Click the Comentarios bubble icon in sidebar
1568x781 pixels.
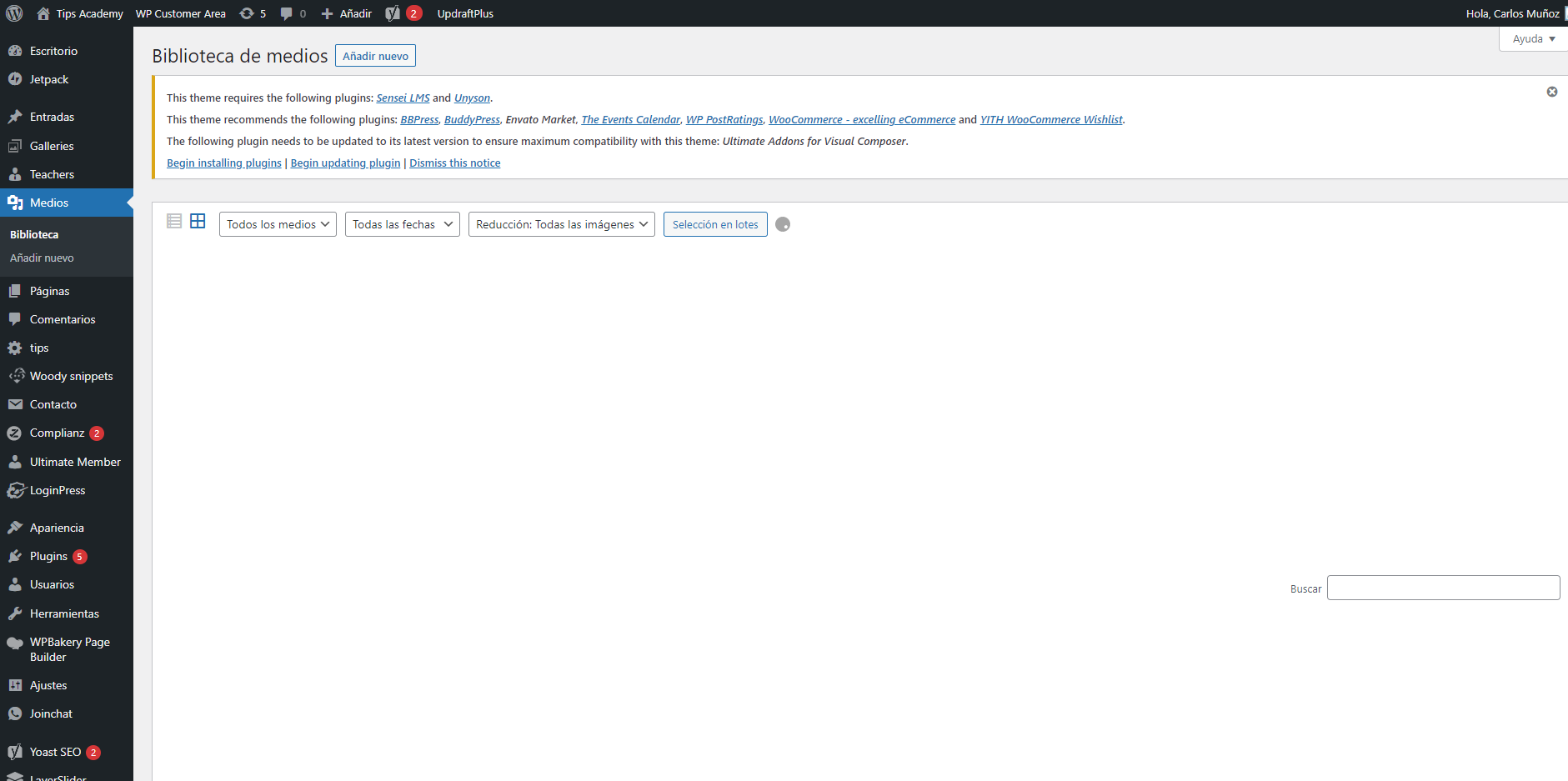click(x=15, y=319)
